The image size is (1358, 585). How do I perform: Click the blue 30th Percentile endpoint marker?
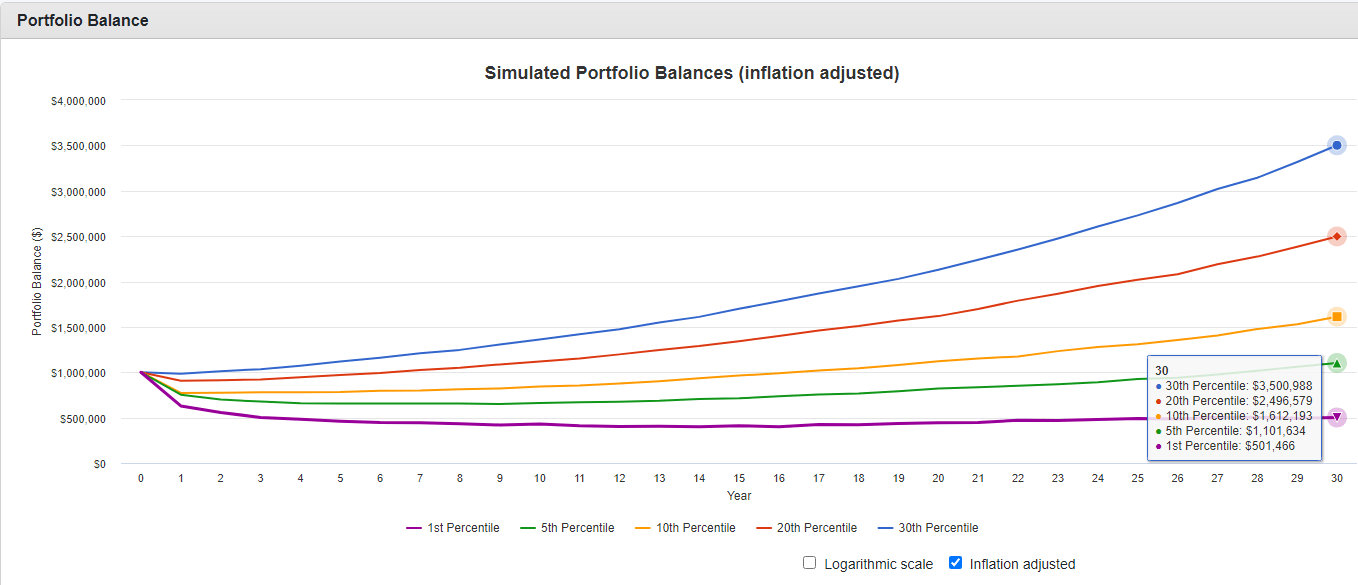pyautogui.click(x=1337, y=145)
